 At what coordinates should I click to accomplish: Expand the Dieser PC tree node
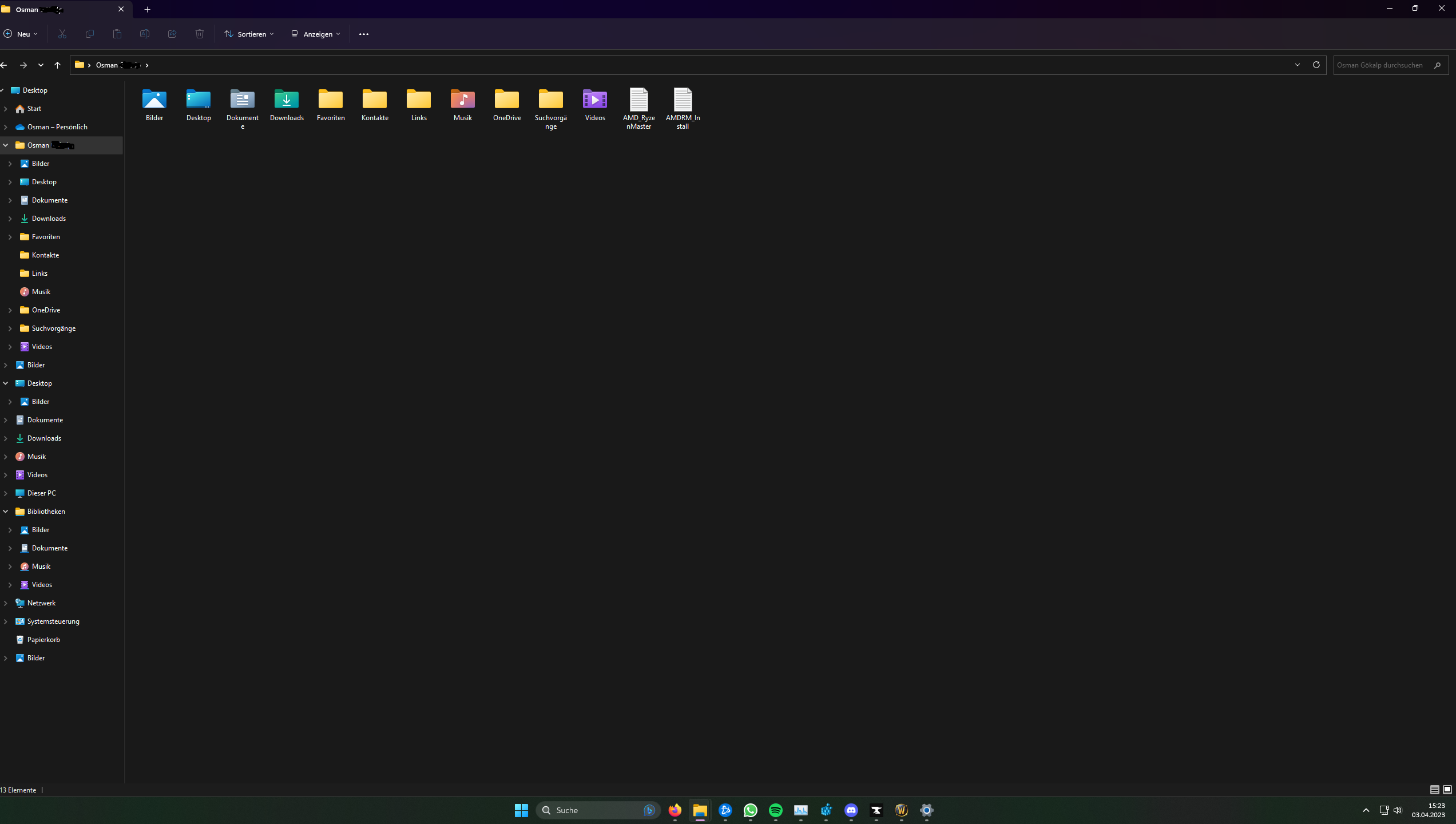(6, 493)
